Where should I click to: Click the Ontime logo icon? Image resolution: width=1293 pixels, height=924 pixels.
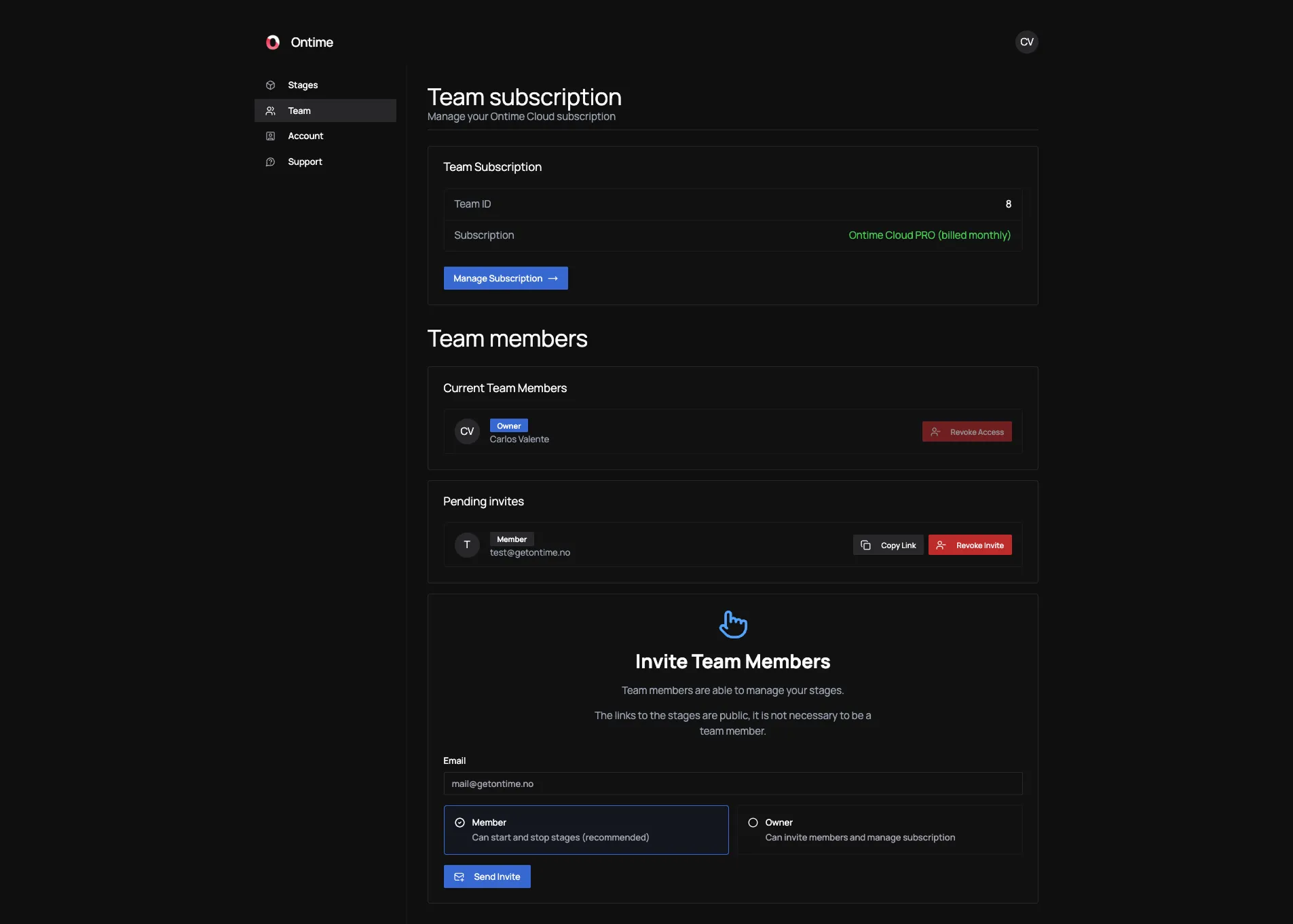[x=272, y=41]
